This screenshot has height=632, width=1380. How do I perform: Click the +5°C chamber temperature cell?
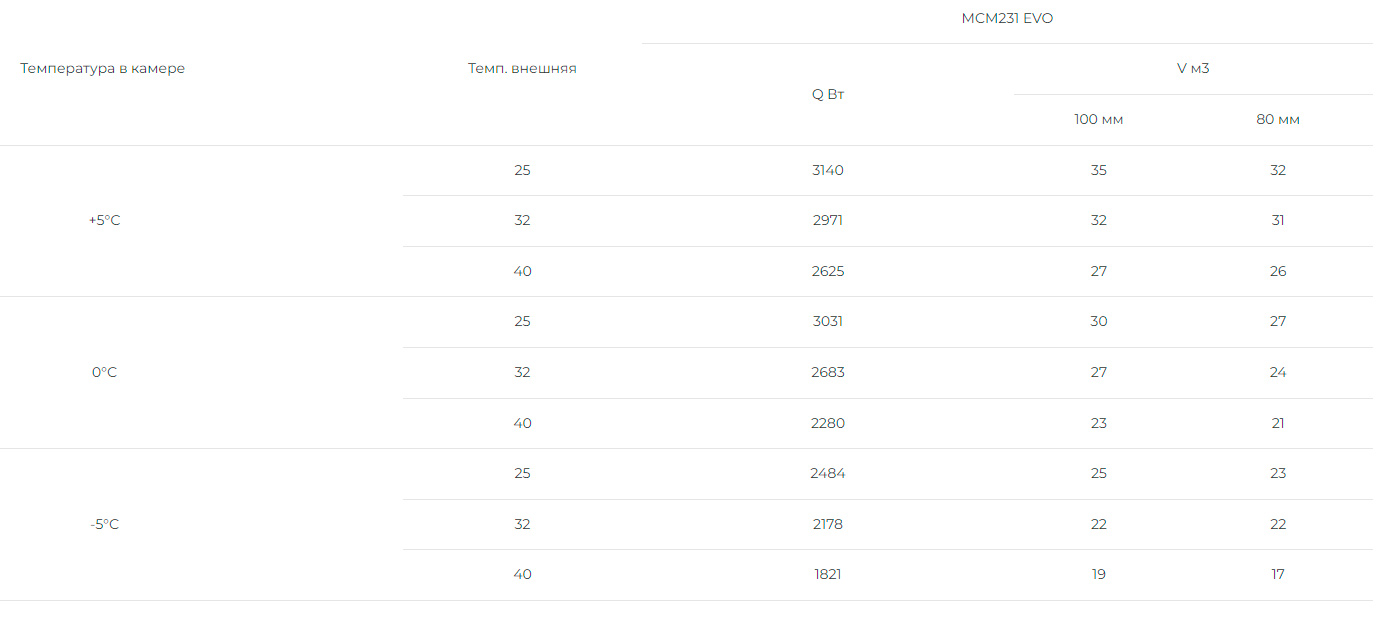coord(104,221)
